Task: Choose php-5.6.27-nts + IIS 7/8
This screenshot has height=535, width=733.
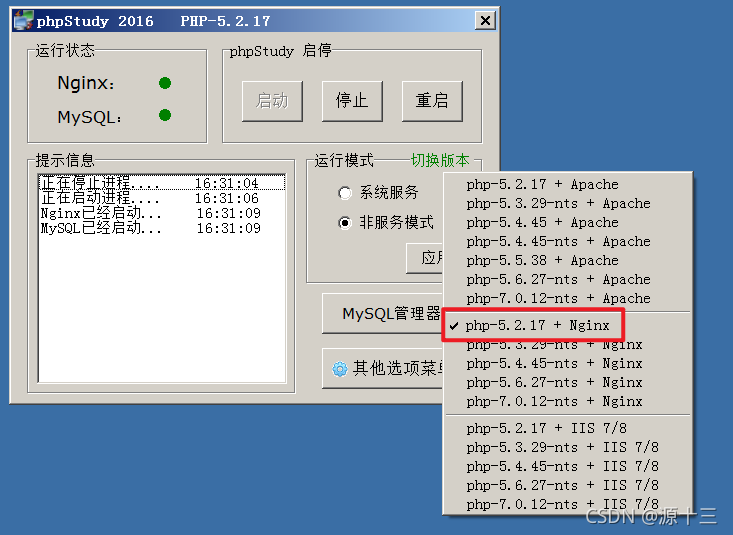Action: [x=567, y=485]
